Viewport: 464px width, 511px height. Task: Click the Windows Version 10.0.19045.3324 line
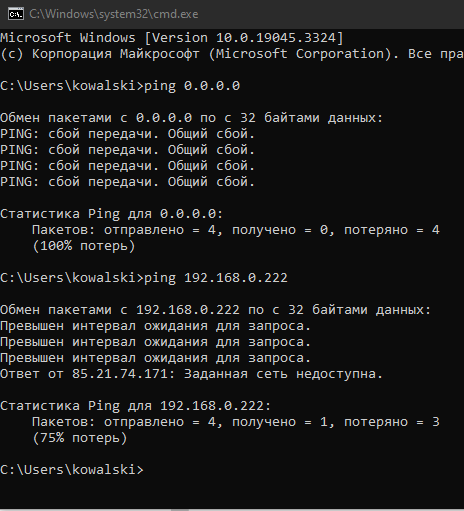coord(171,38)
